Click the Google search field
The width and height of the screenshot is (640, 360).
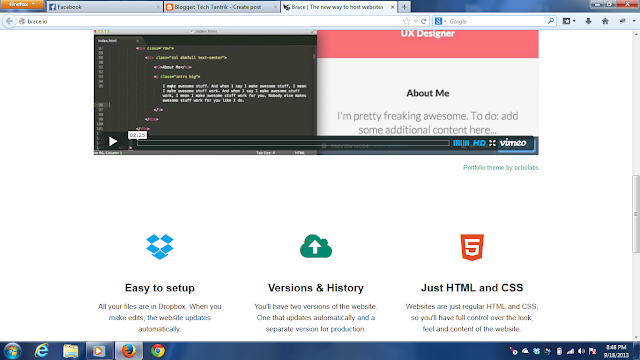(x=497, y=21)
